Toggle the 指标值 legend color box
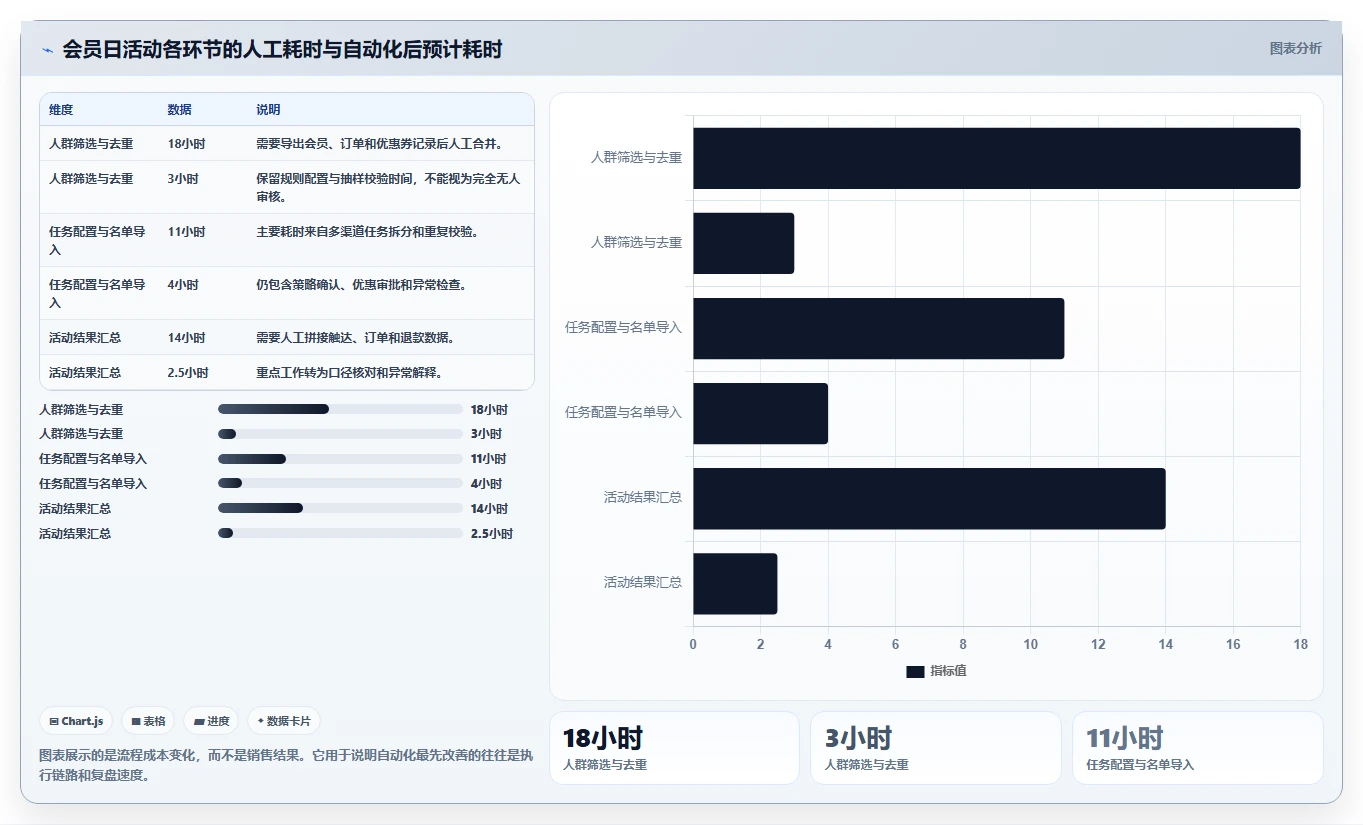This screenshot has width=1363, height=825. [x=915, y=672]
